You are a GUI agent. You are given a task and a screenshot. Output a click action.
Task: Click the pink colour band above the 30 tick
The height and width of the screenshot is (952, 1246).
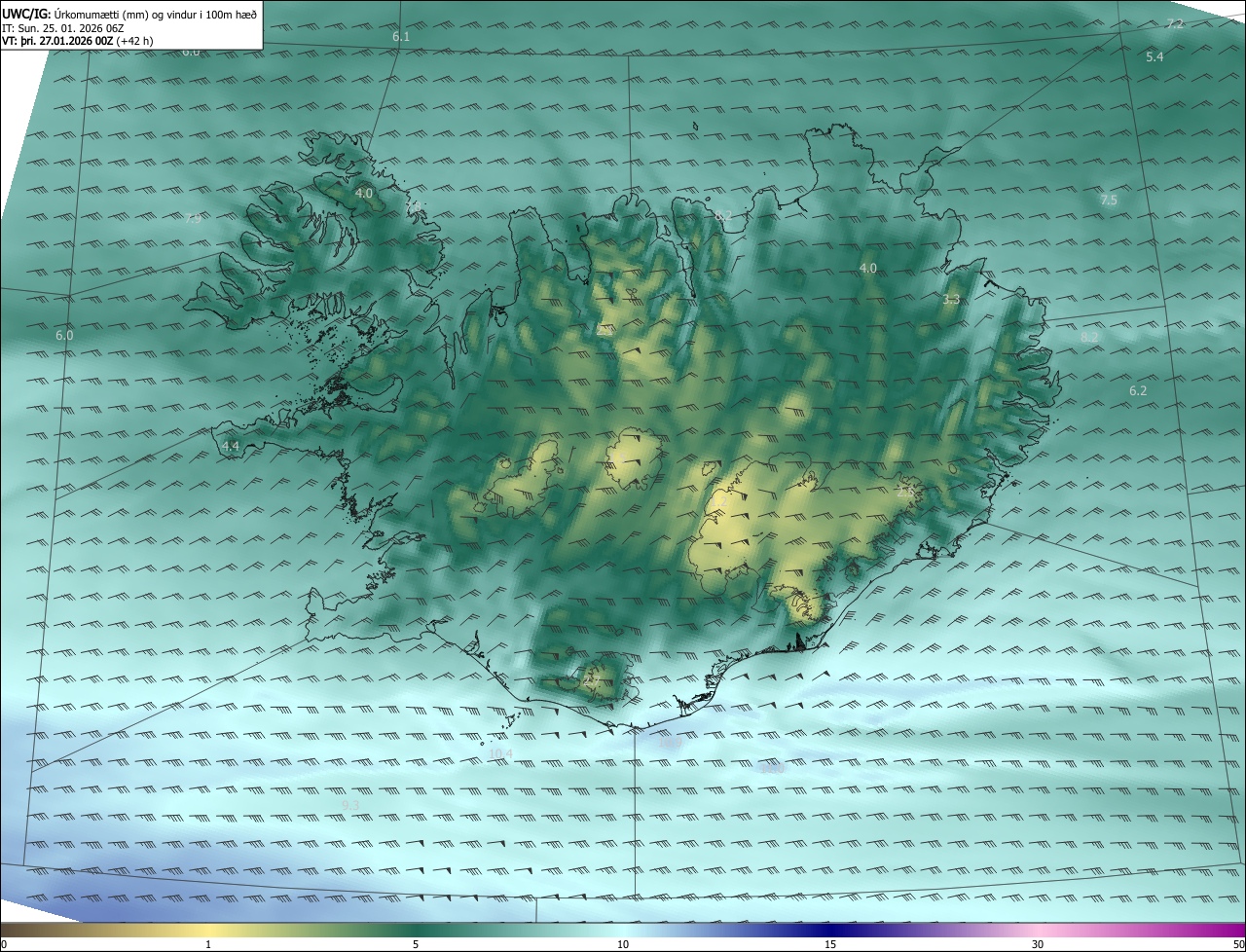tap(1038, 930)
